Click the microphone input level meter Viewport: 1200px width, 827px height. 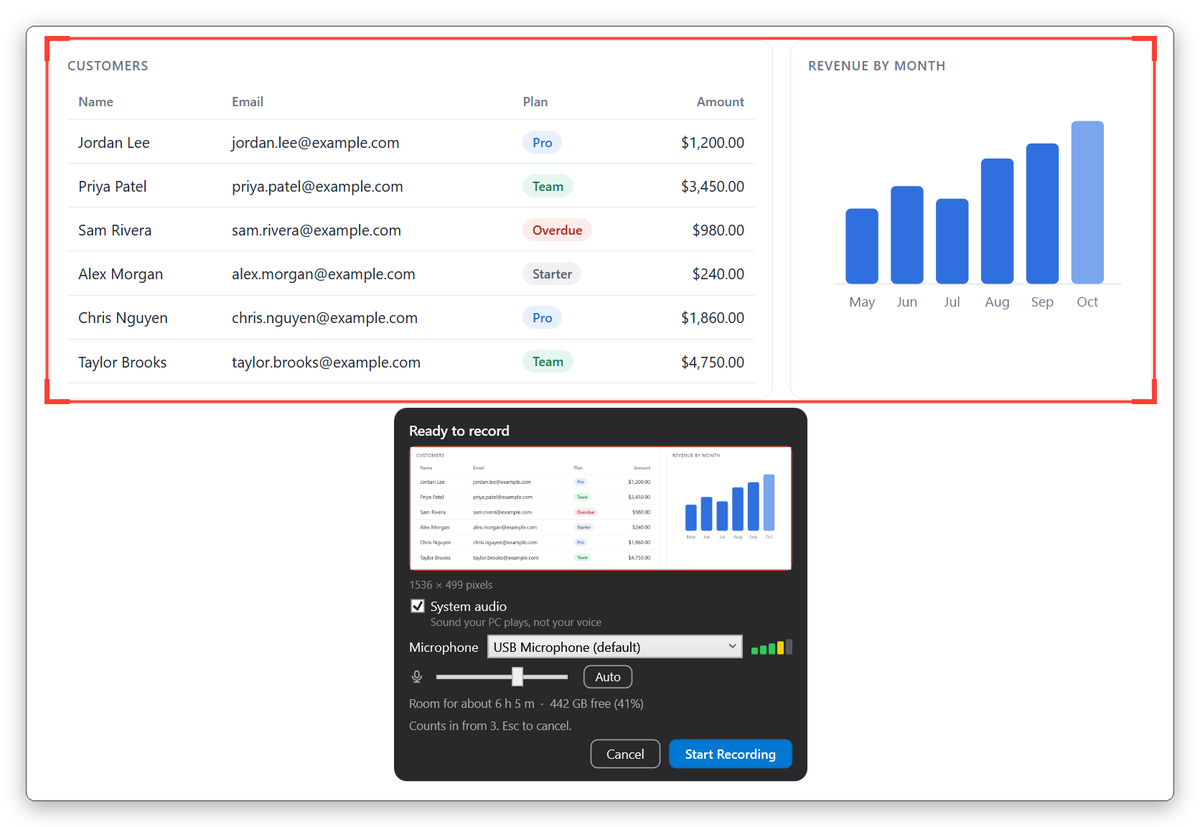point(772,647)
